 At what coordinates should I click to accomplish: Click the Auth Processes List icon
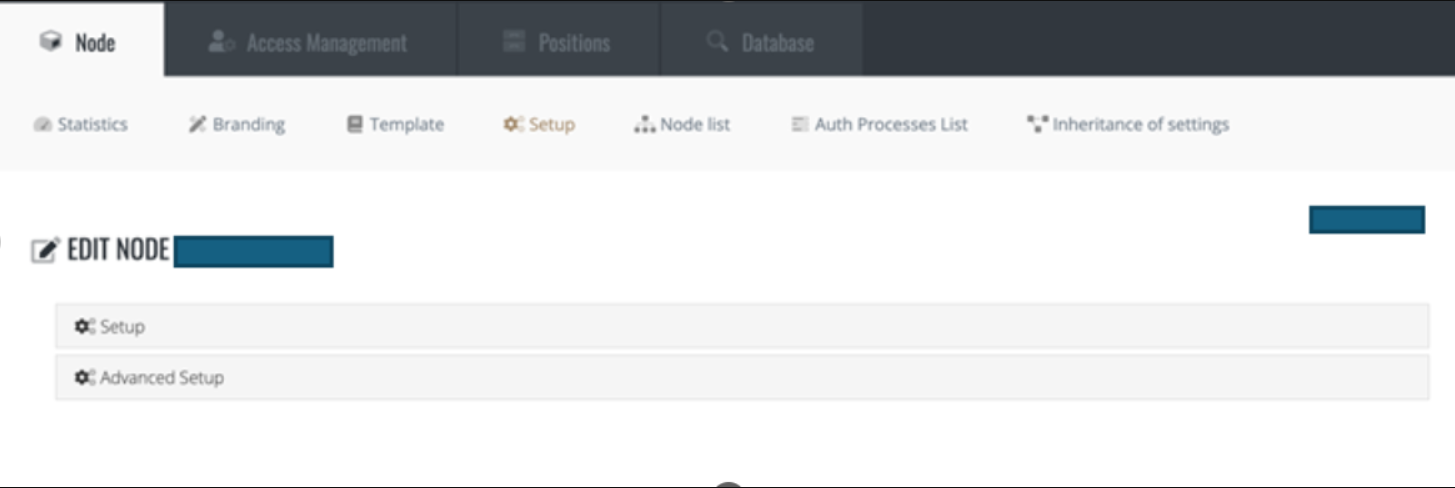pos(800,125)
